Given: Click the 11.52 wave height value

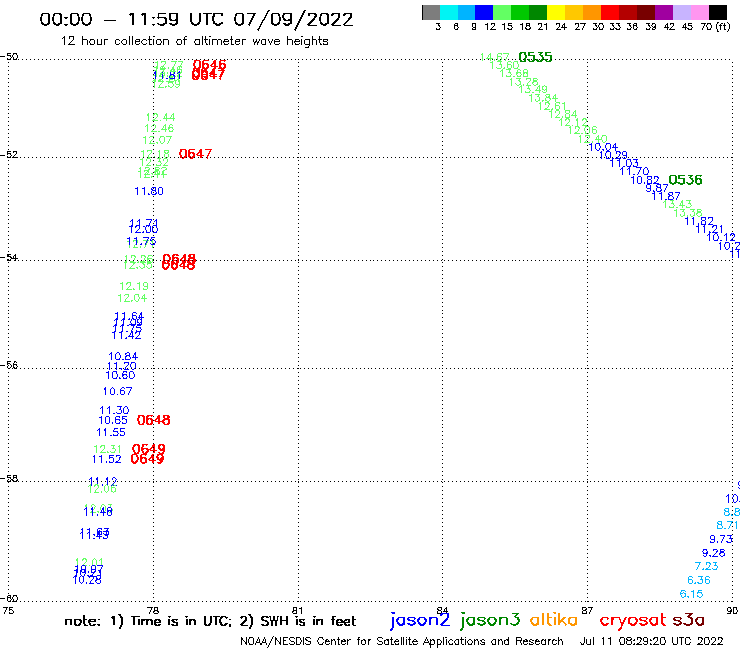Looking at the screenshot, I should coord(107,459).
